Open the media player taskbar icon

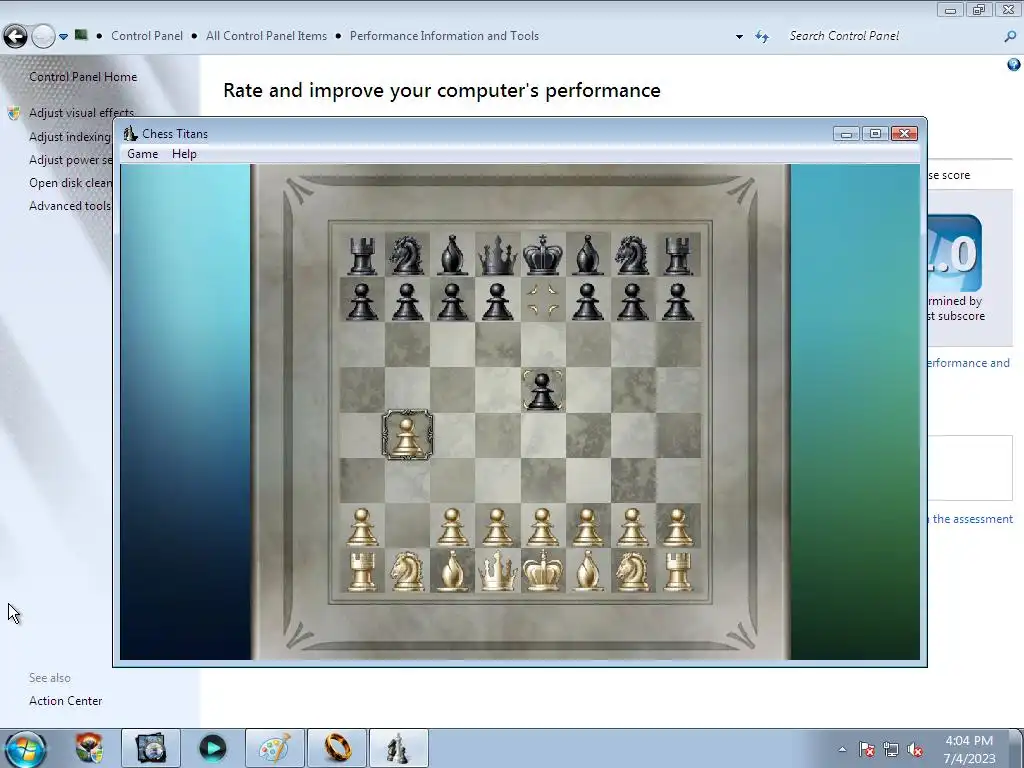click(x=212, y=748)
